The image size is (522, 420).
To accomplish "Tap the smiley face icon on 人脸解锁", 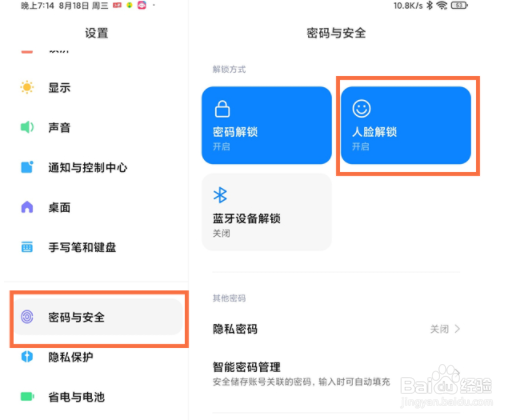I will pos(361,109).
